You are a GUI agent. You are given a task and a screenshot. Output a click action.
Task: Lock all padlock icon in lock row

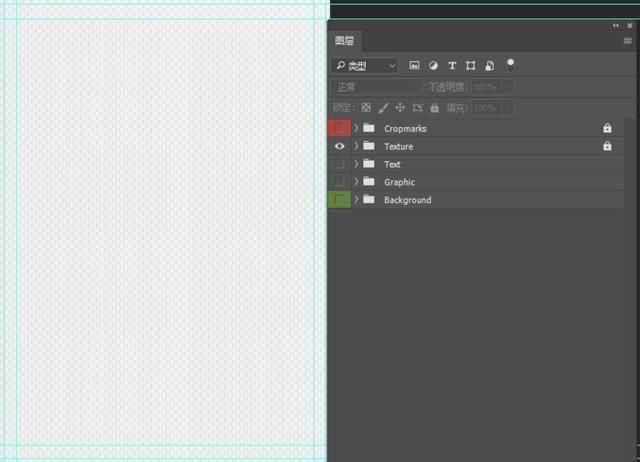pyautogui.click(x=435, y=108)
